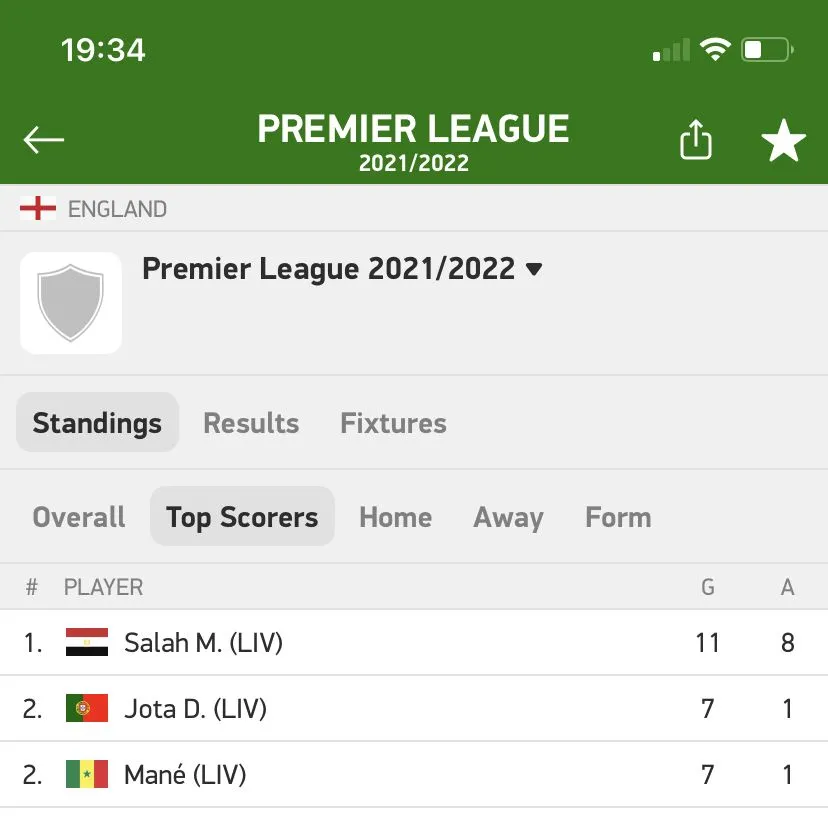Toggle the favorite star icon
Screen dimensions: 828x820
click(783, 142)
